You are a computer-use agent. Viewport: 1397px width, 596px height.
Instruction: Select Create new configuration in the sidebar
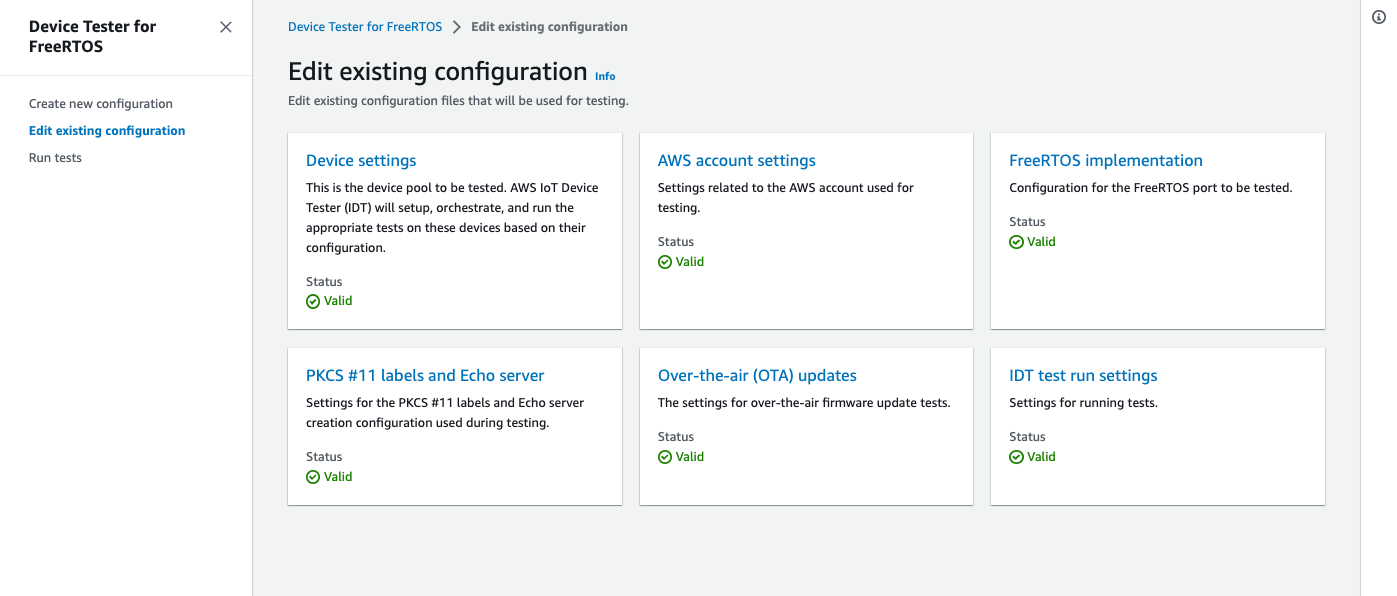point(100,103)
